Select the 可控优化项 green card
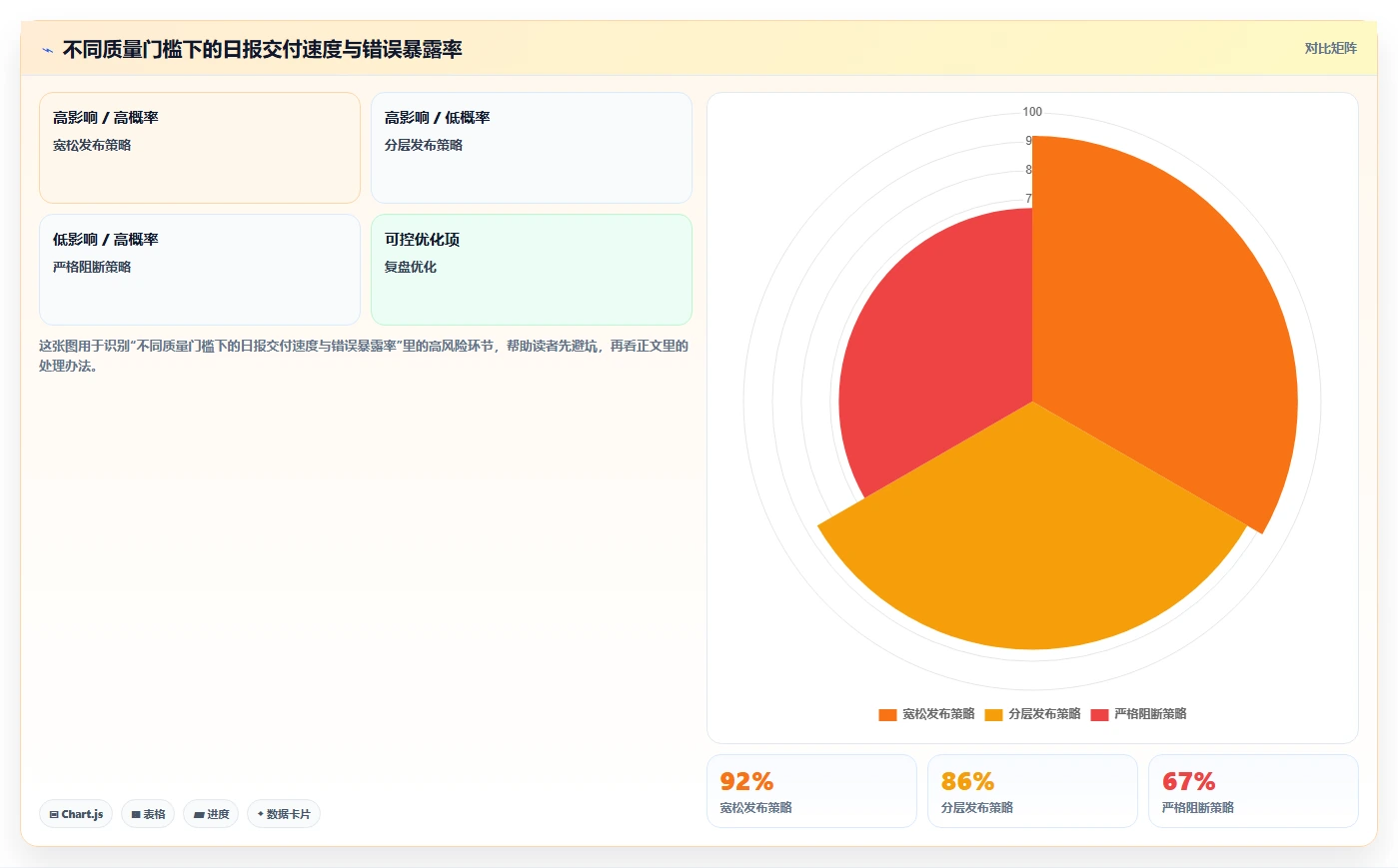Screen dimensions: 1398x868 click(x=532, y=270)
